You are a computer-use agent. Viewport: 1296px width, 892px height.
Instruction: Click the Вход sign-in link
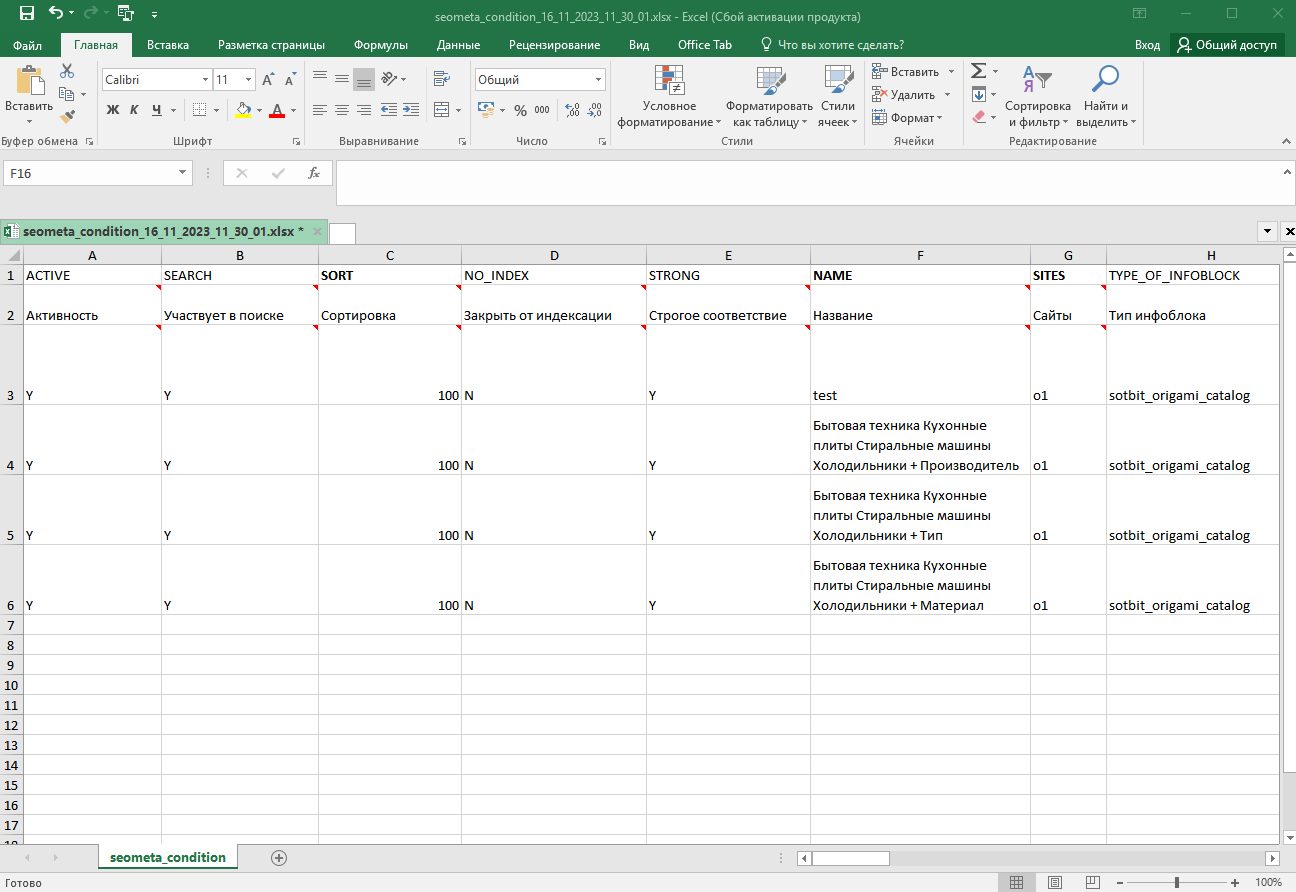(1147, 45)
